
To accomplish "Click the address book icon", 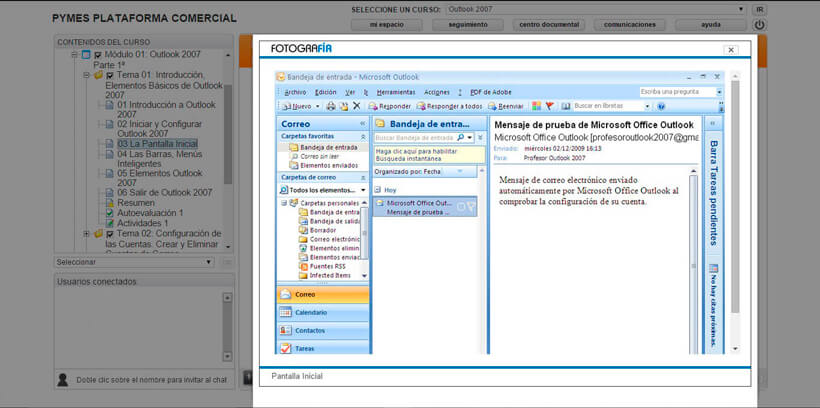I will [565, 106].
